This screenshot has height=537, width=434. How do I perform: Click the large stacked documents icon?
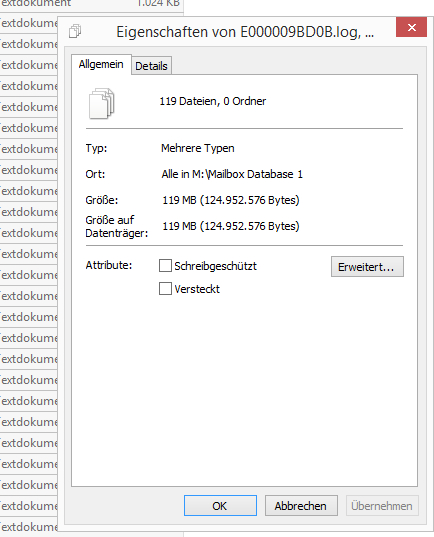tap(102, 103)
